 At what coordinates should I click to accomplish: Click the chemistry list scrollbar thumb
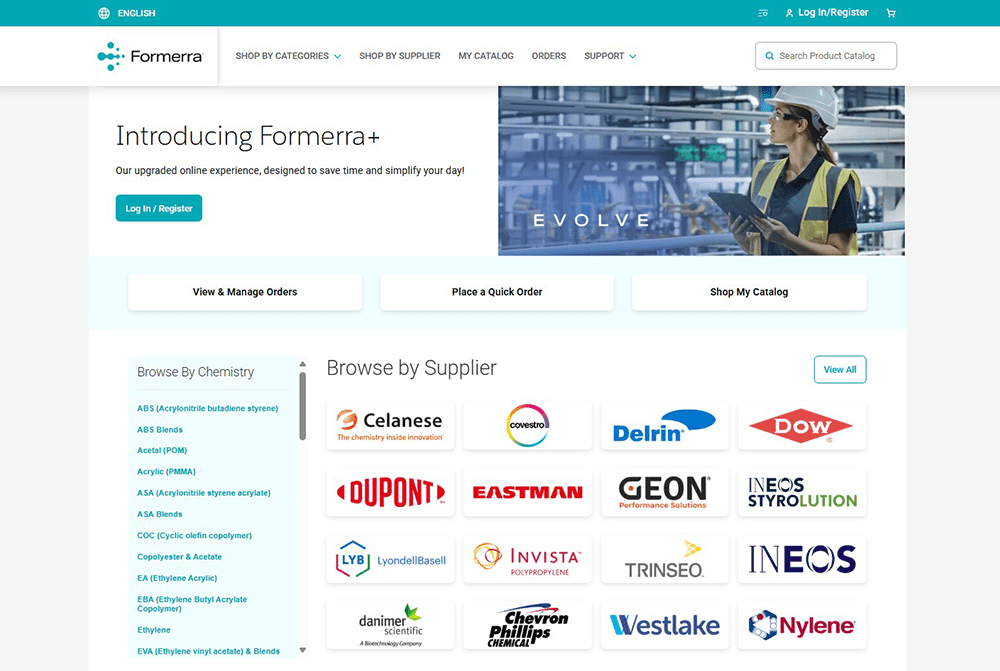pyautogui.click(x=302, y=406)
